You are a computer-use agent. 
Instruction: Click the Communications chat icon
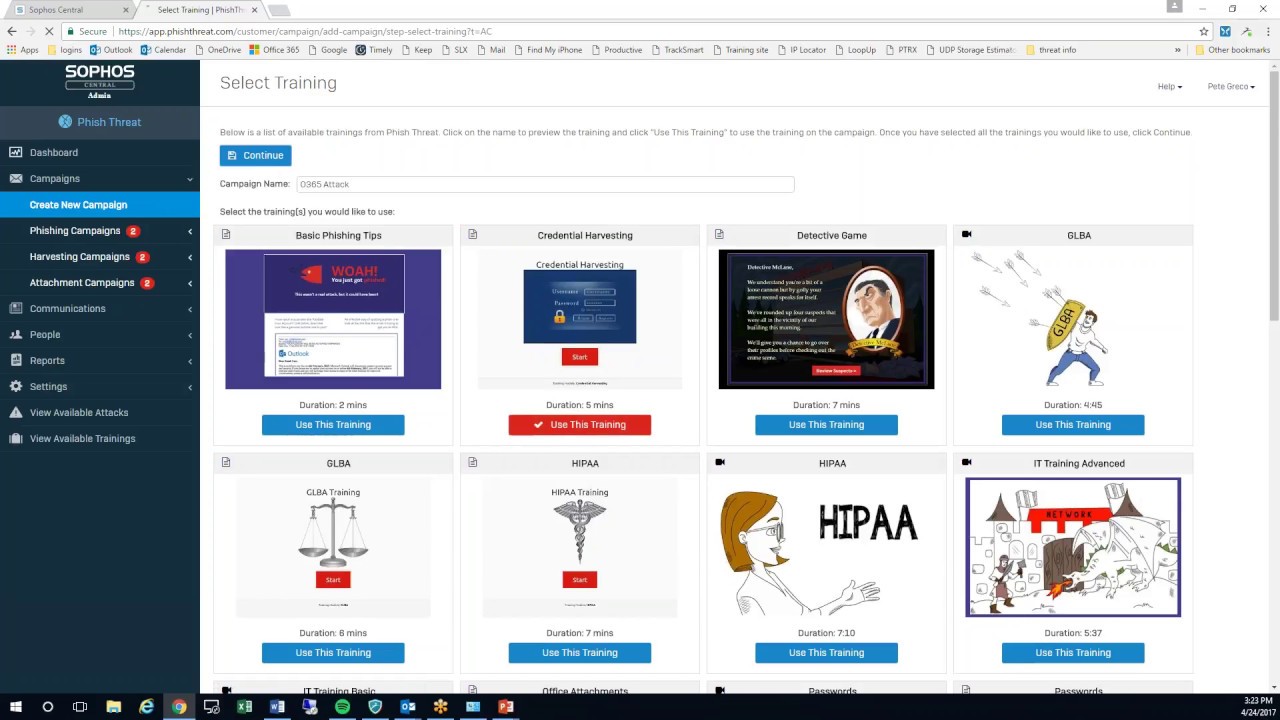point(16,308)
